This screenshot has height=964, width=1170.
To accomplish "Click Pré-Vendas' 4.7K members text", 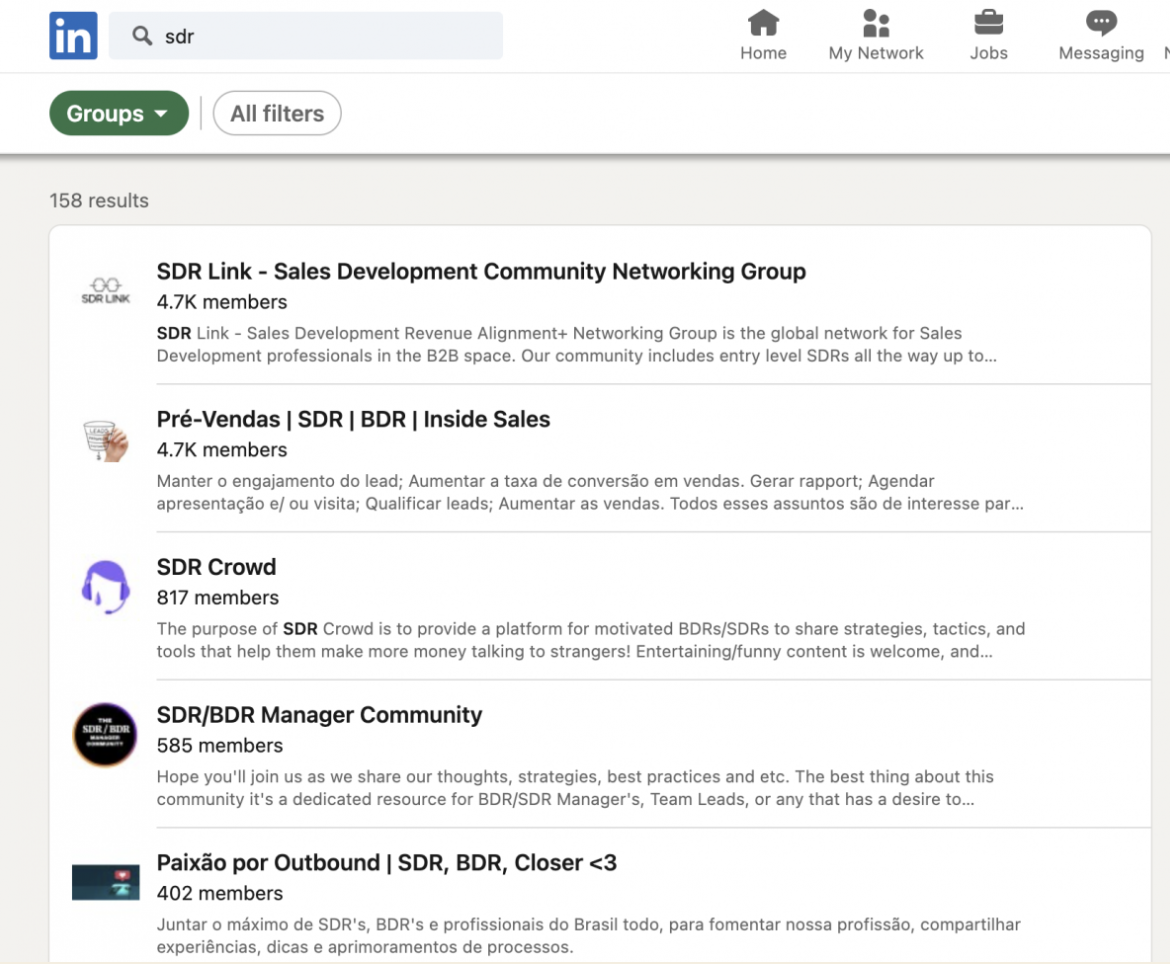I will [x=222, y=450].
